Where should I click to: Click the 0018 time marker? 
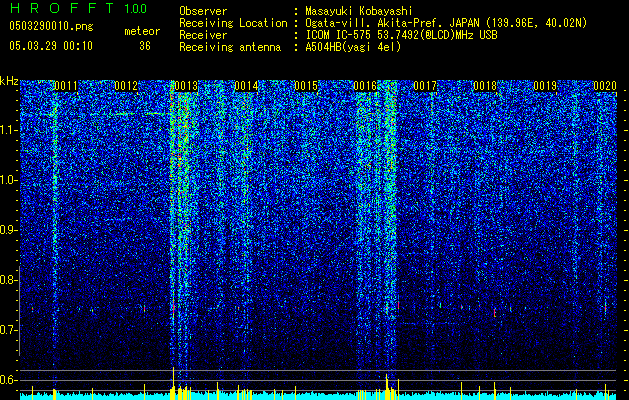point(485,86)
